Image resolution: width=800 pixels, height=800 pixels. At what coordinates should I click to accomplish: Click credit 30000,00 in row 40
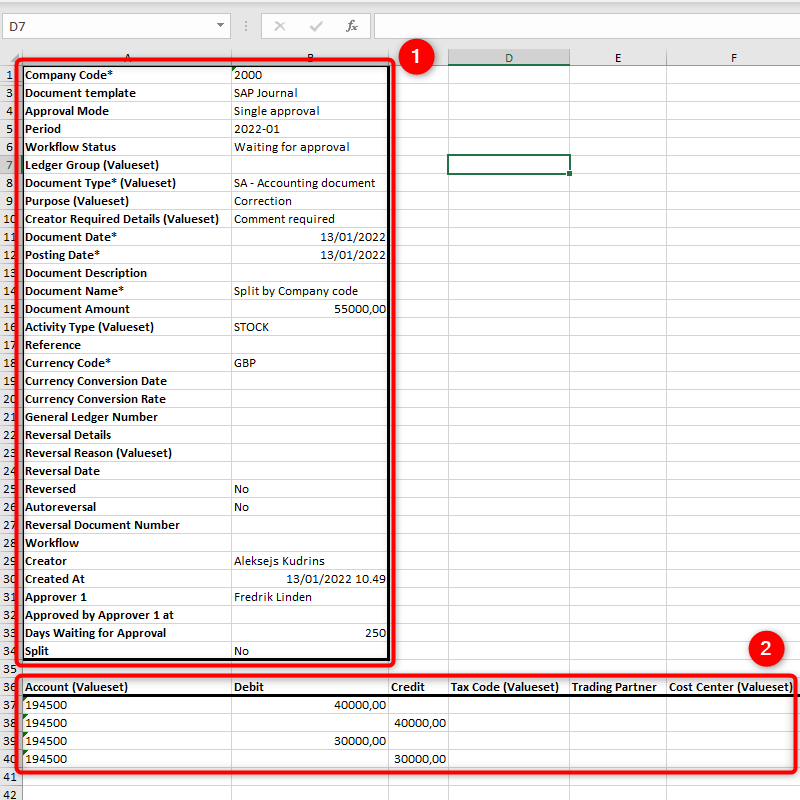418,759
